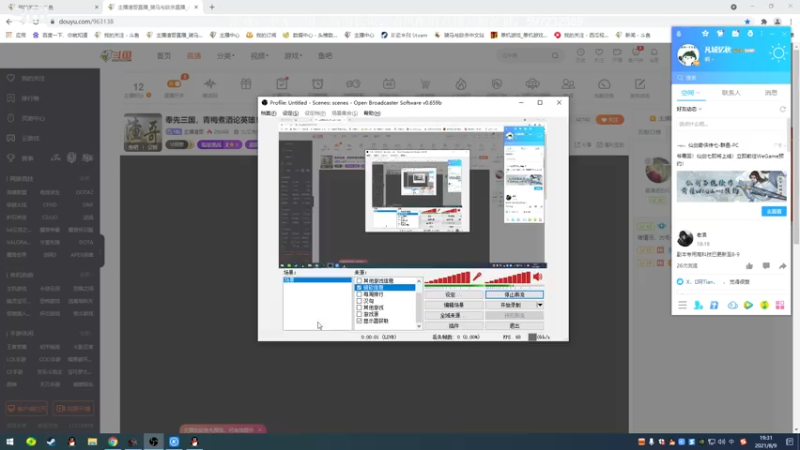
Task: Uncheck the 显示器获取 source
Action: click(359, 320)
